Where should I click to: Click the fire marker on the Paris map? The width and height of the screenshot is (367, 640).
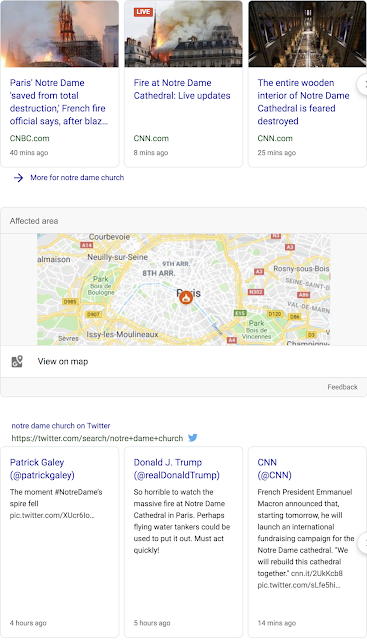[186, 297]
